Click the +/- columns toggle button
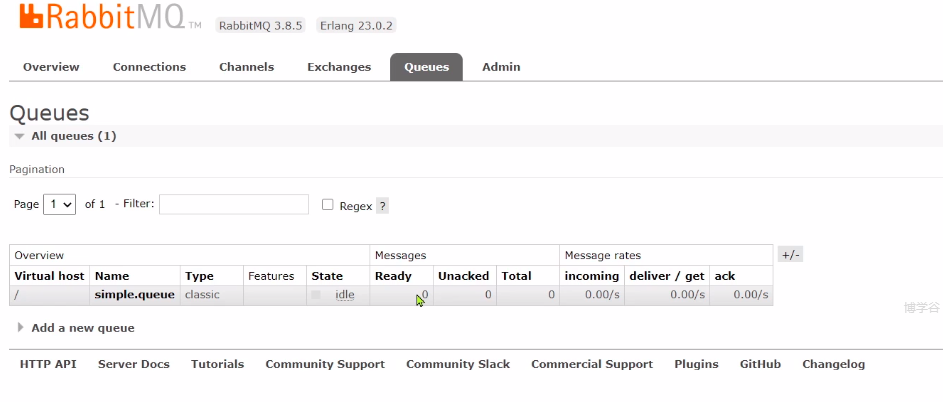943x402 pixels. pos(790,255)
